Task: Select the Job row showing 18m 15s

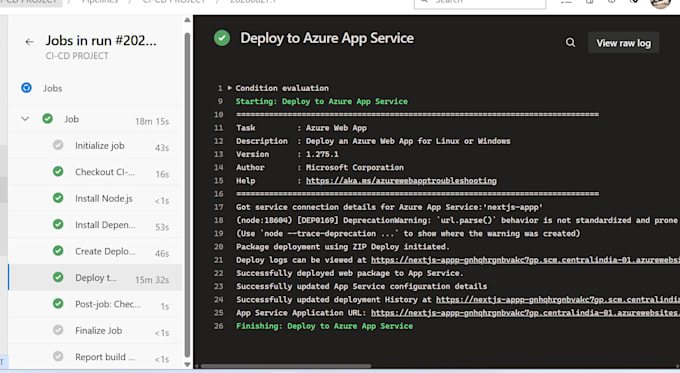Action: click(x=95, y=119)
